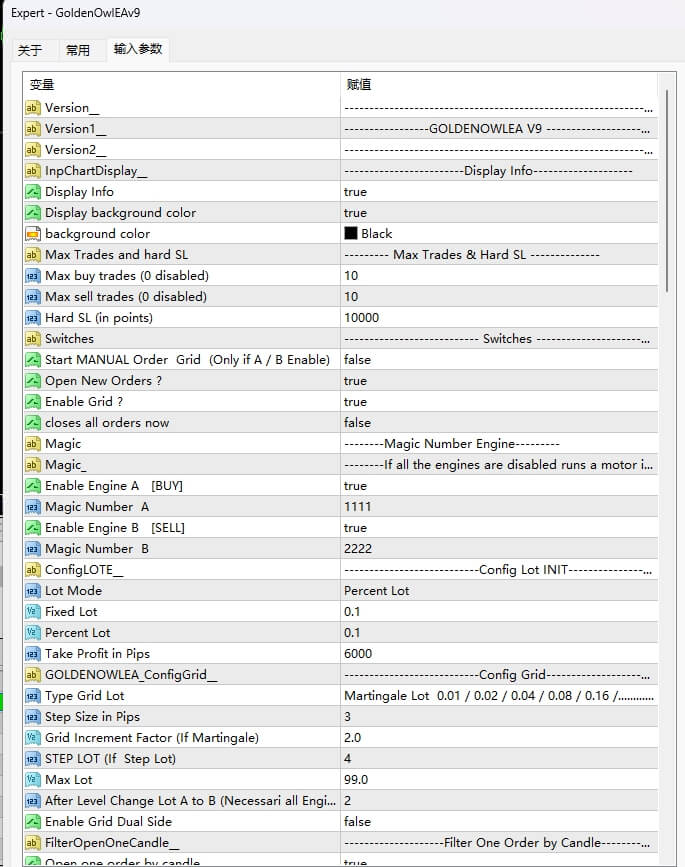Viewport: 685px width, 867px height.
Task: Click the Enable Grid ? boolean icon
Action: pos(33,402)
